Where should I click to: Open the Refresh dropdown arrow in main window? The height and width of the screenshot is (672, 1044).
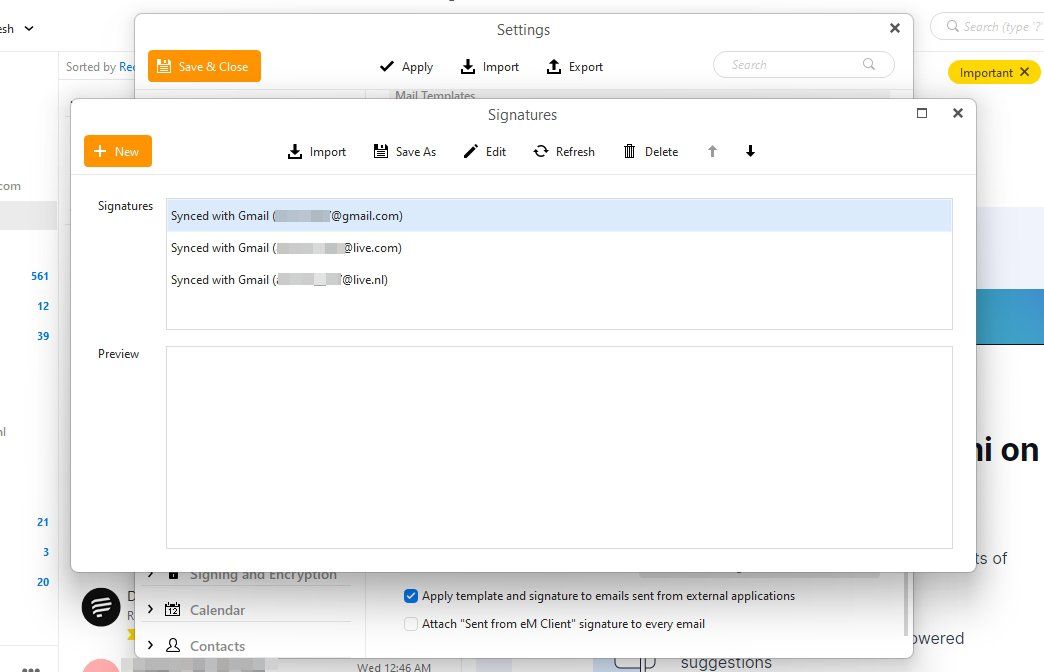[29, 29]
